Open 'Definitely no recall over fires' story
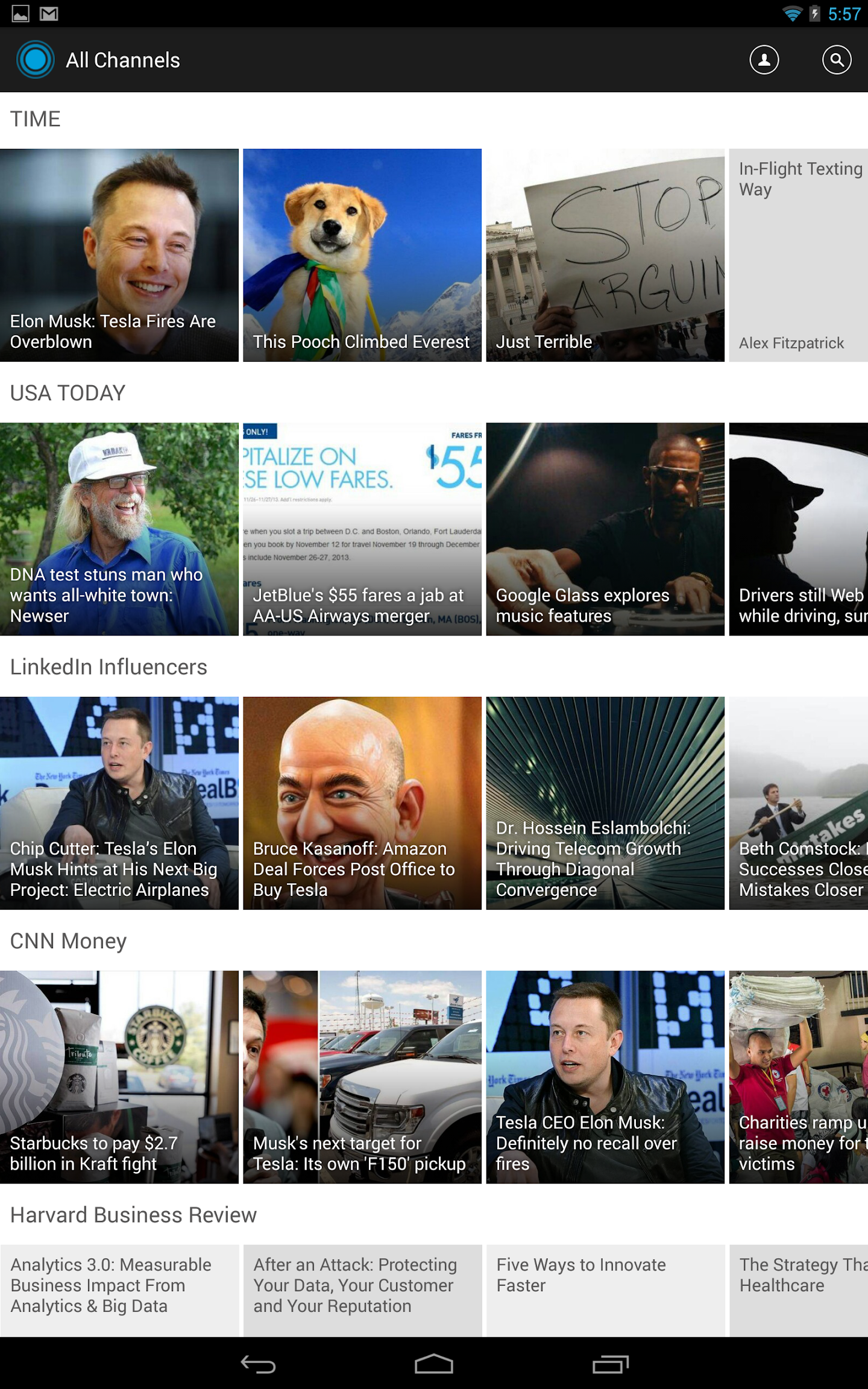The width and height of the screenshot is (868, 1389). [605, 1077]
